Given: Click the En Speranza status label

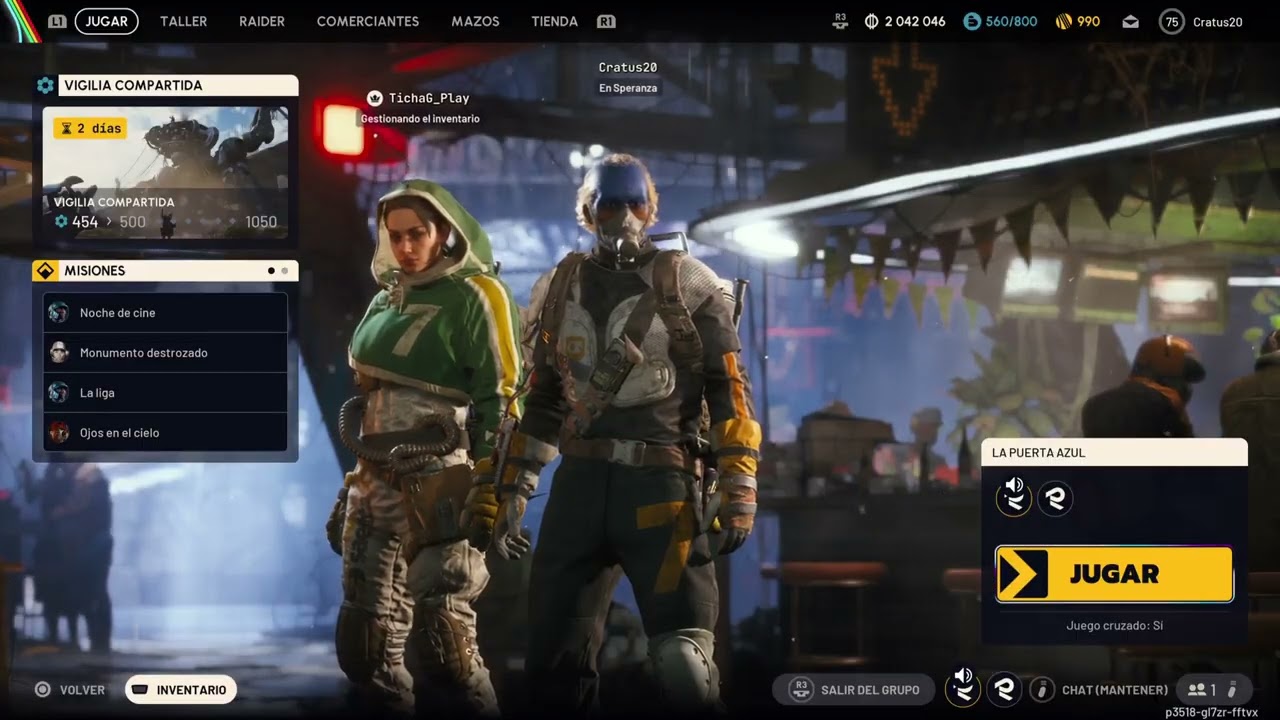Looking at the screenshot, I should [x=628, y=88].
